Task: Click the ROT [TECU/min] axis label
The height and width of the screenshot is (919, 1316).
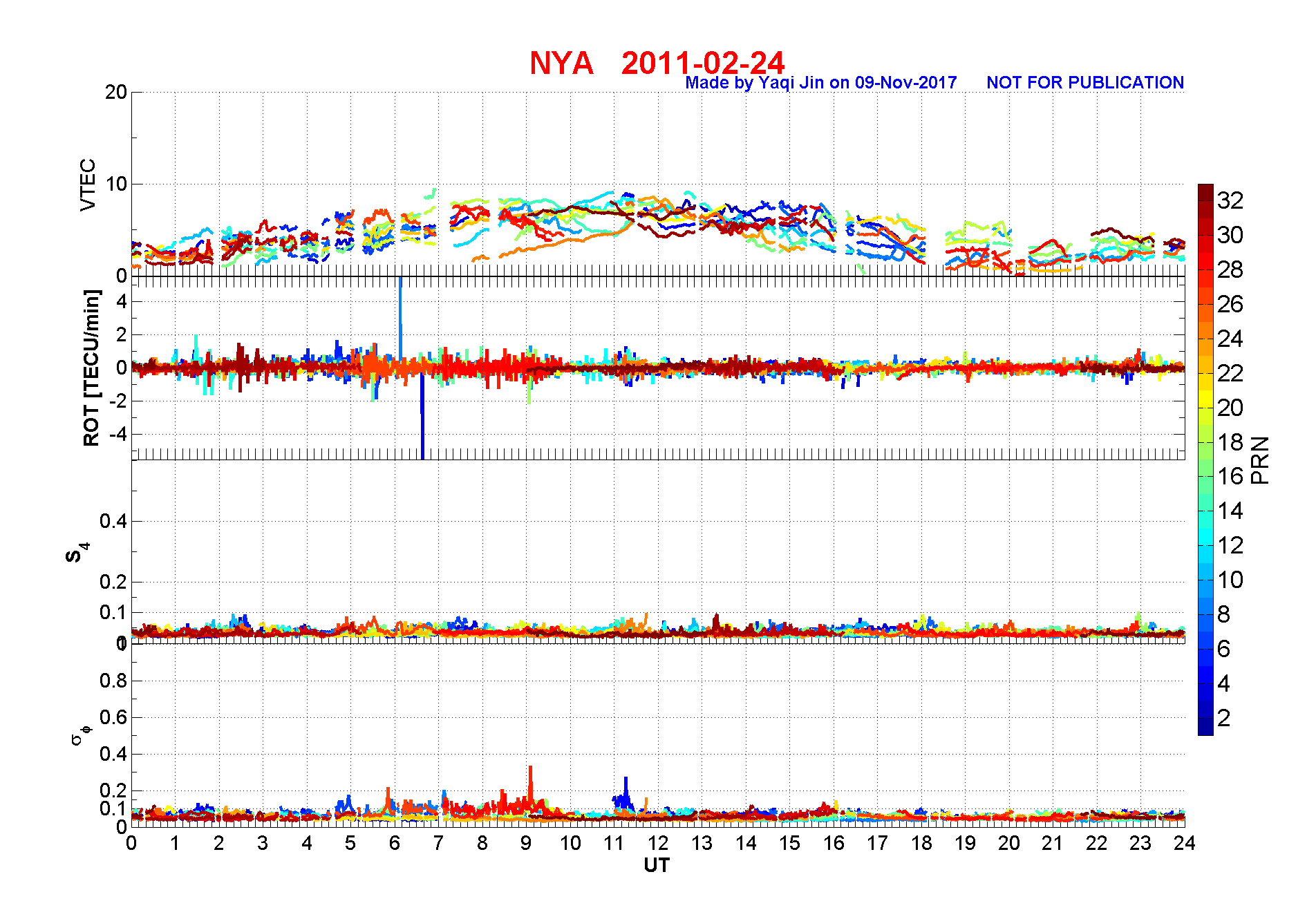Action: (x=91, y=368)
